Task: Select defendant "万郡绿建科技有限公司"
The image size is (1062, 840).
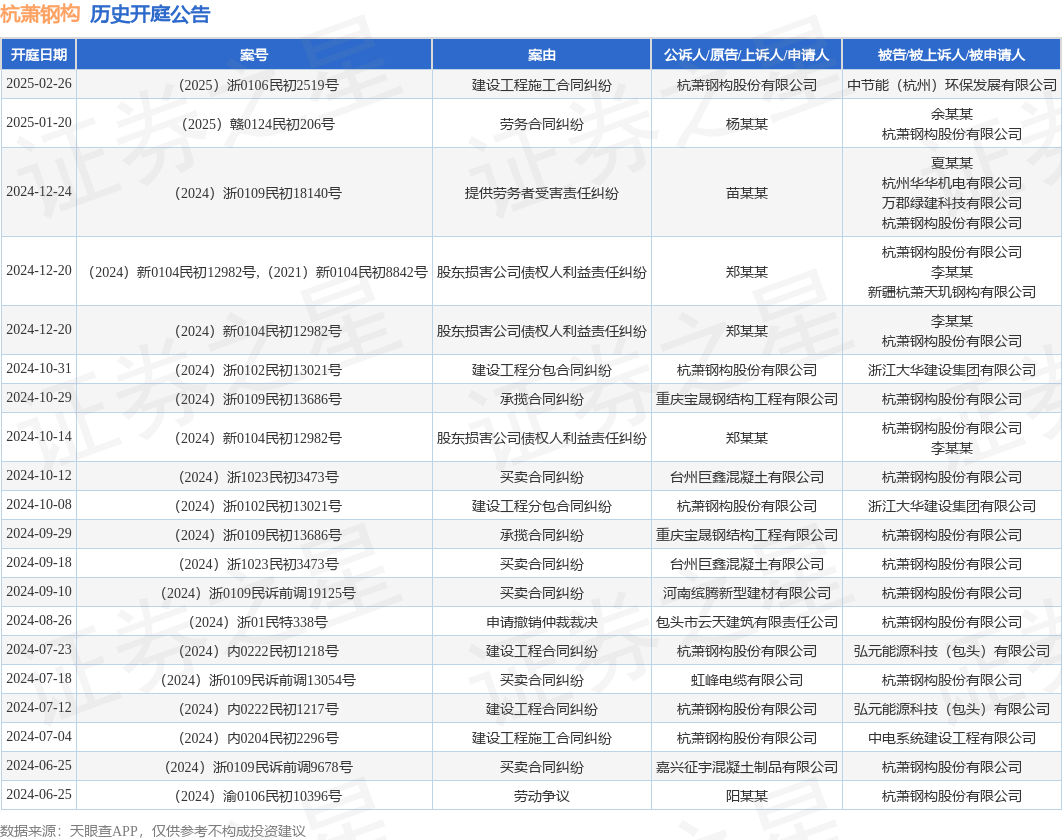Action: (952, 203)
